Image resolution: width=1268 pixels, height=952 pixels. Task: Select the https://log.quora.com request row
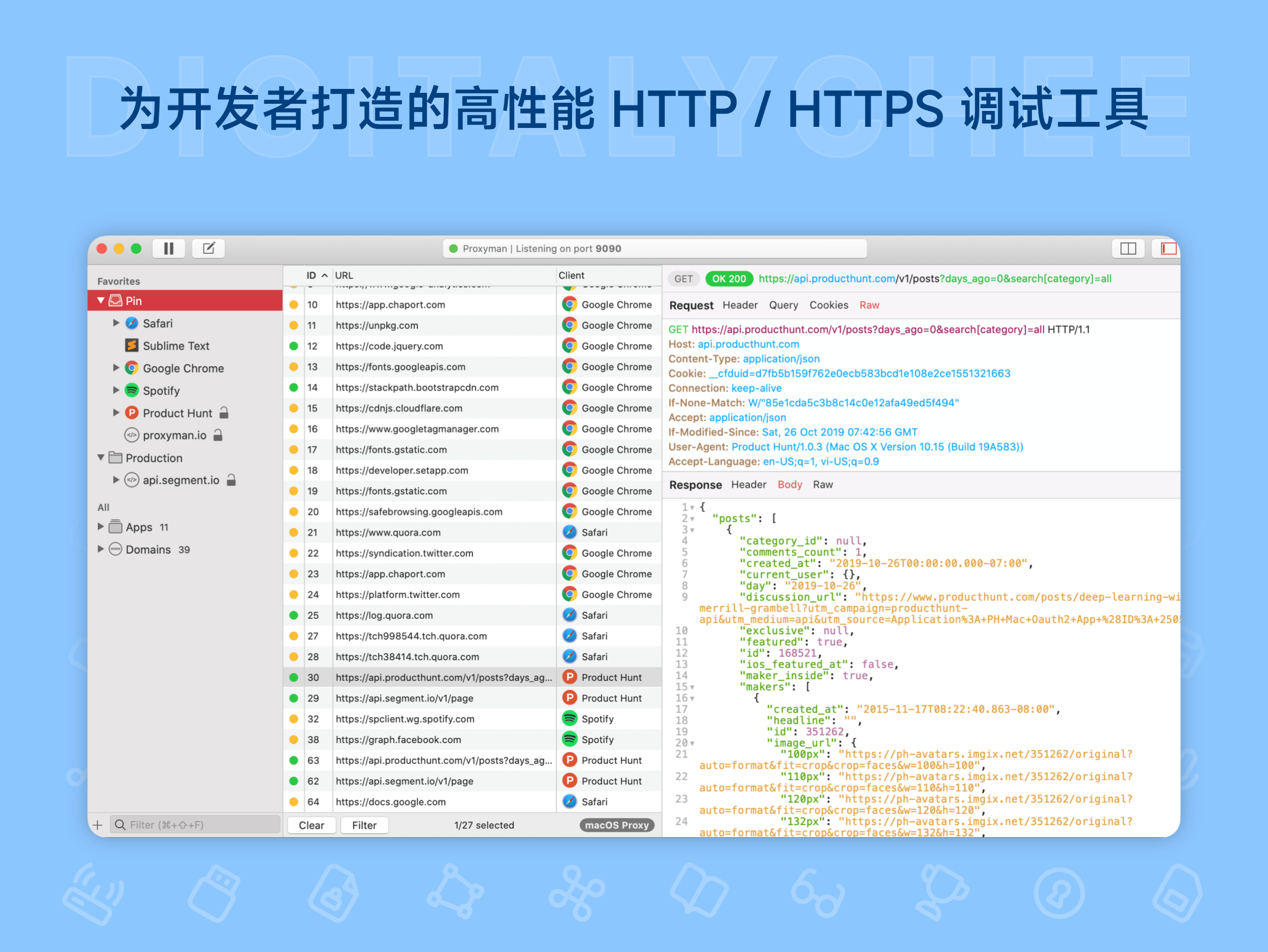[473, 615]
